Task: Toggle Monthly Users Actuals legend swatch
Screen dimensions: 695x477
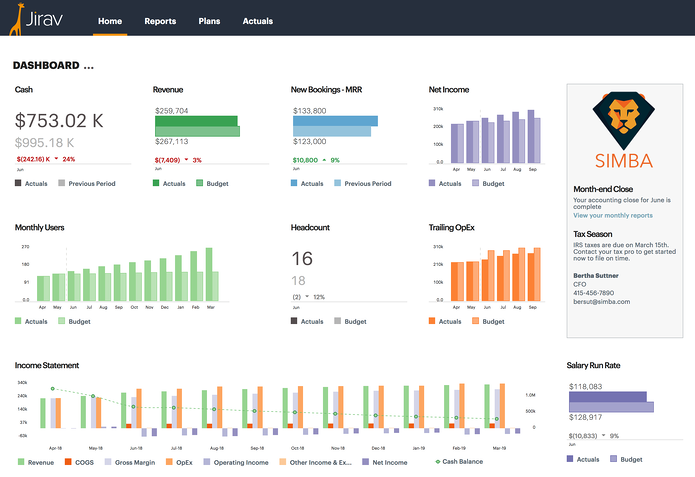Action: [x=18, y=321]
